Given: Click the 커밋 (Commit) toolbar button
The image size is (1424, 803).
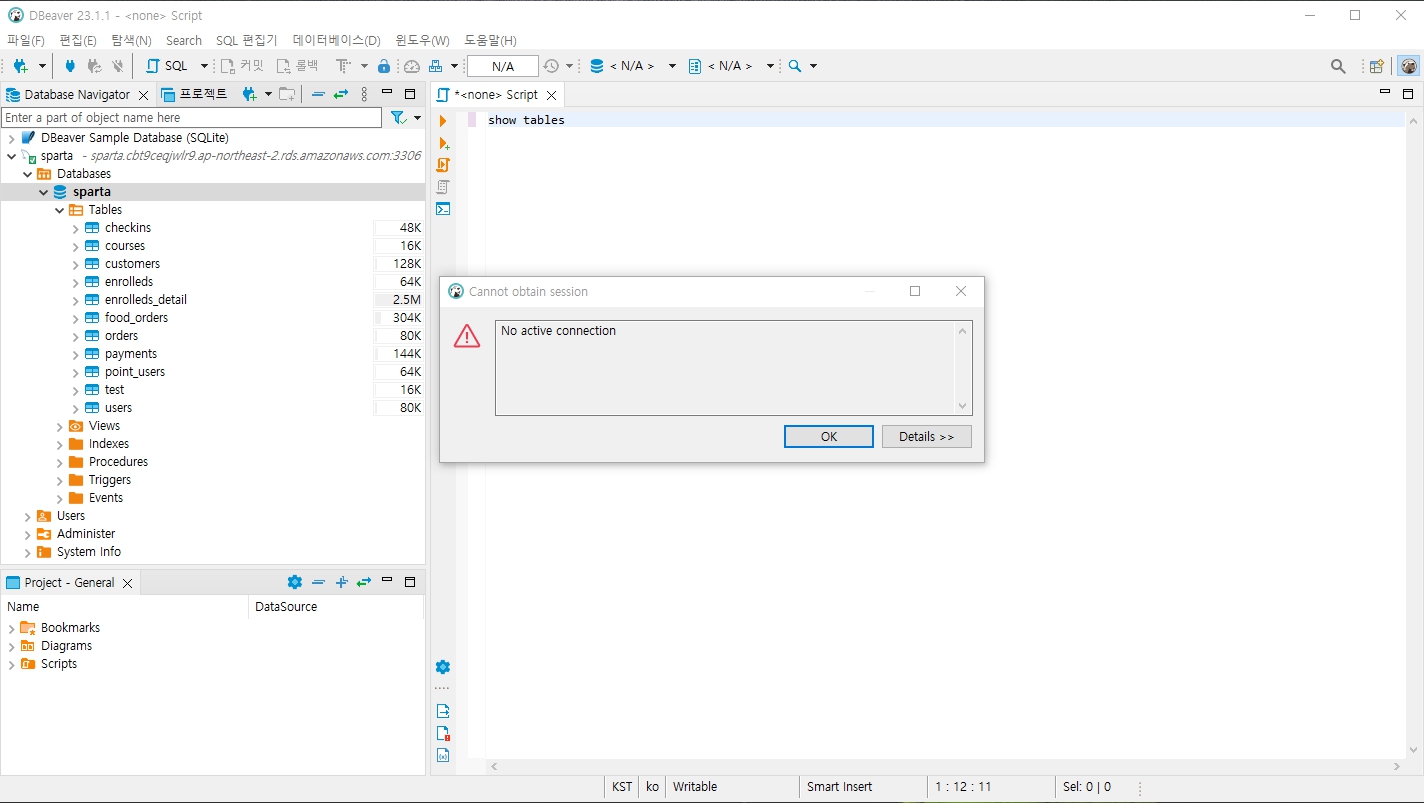Looking at the screenshot, I should tap(243, 66).
